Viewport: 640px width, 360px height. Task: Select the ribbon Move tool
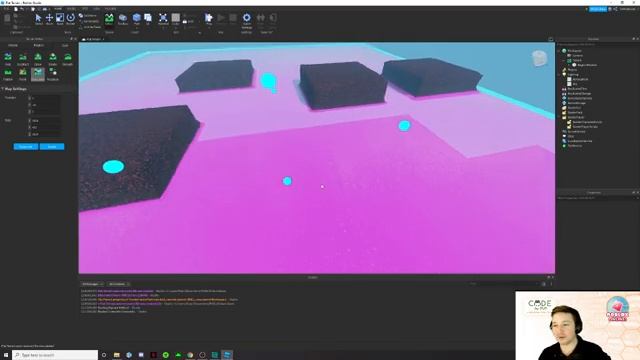click(49, 19)
